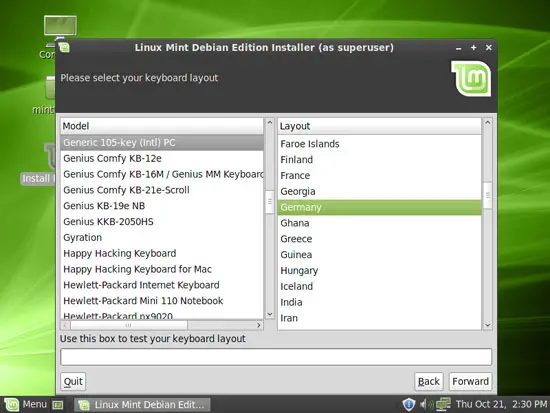Choose Georgia keyboard layout
Screen dimensions: 550x413
[380, 191]
